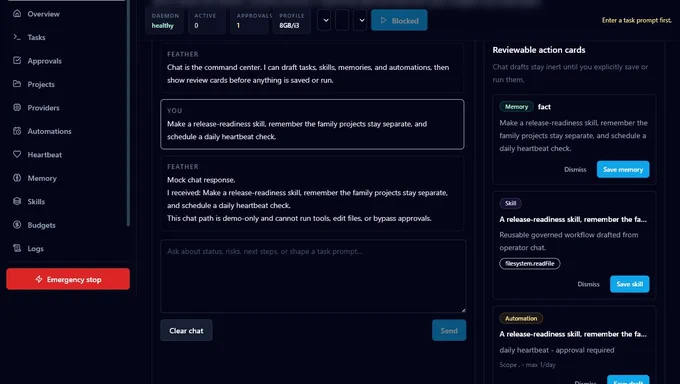Screen dimensions: 680x384
Task: Open the empty middle selector box
Action: click(x=342, y=20)
